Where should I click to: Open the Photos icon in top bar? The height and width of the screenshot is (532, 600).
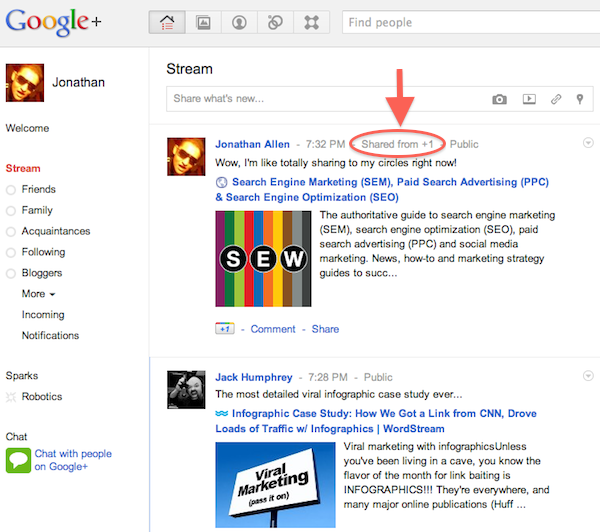pyautogui.click(x=203, y=22)
